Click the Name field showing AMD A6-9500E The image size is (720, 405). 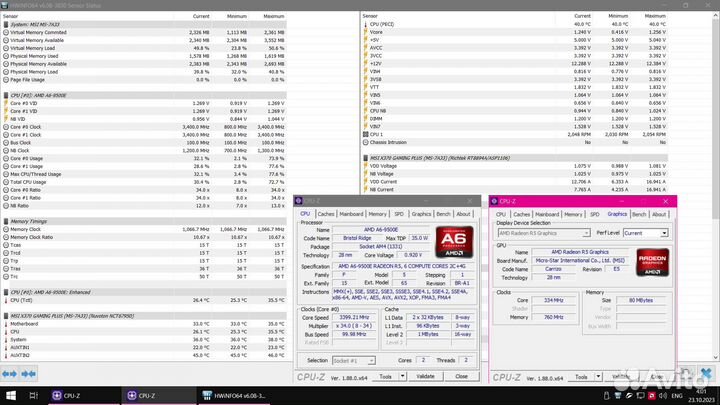click(x=381, y=230)
